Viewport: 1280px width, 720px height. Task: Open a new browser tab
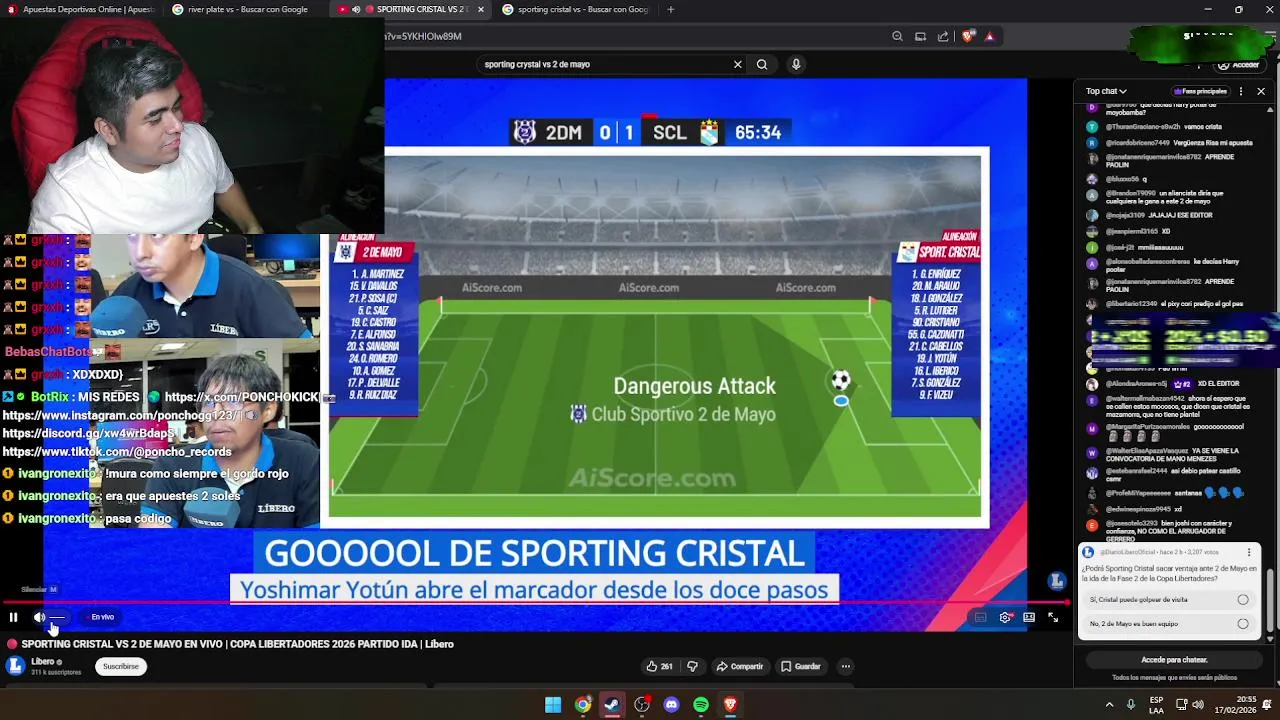click(x=670, y=9)
